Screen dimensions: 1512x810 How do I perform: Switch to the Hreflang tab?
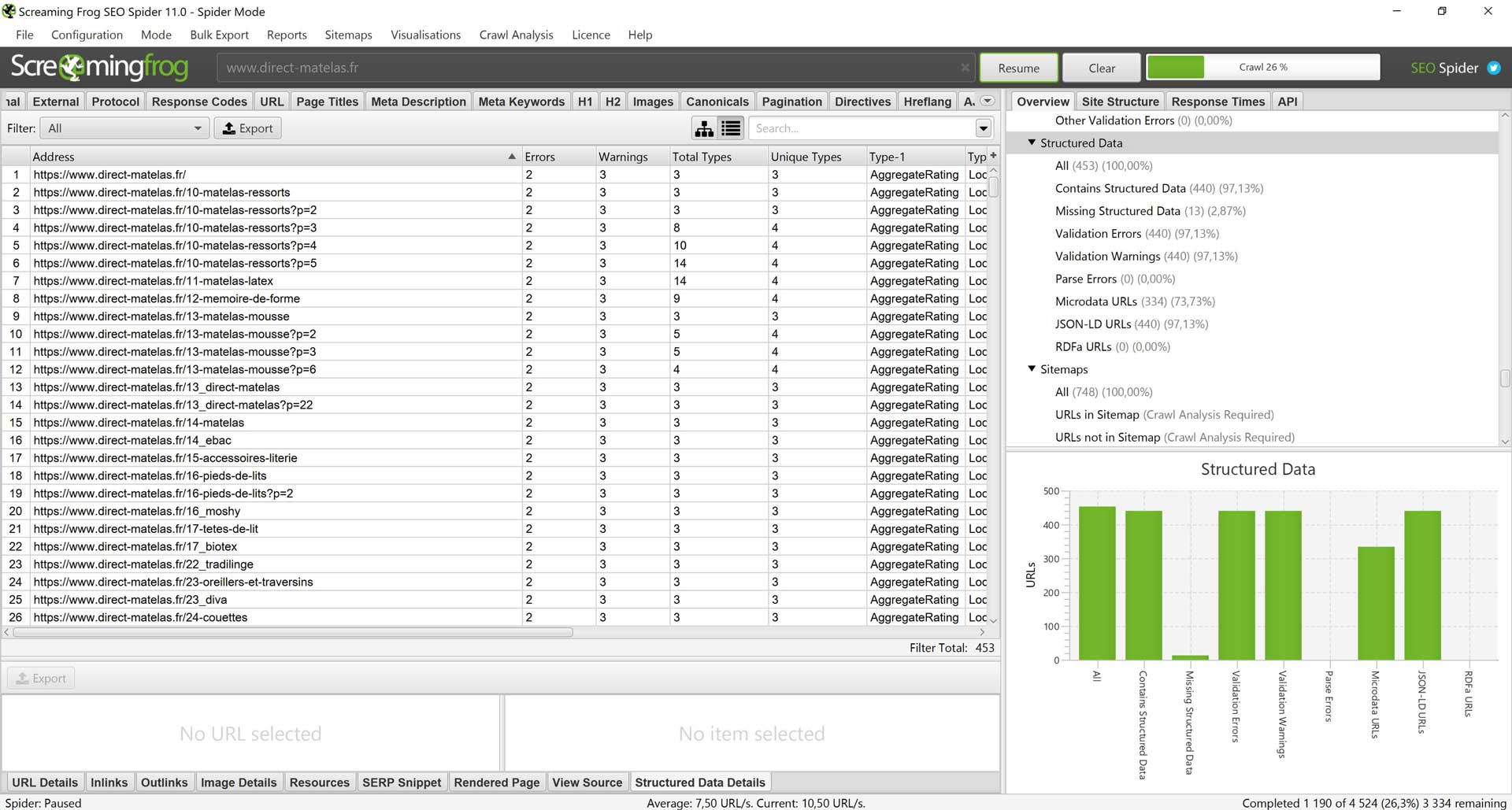click(927, 102)
